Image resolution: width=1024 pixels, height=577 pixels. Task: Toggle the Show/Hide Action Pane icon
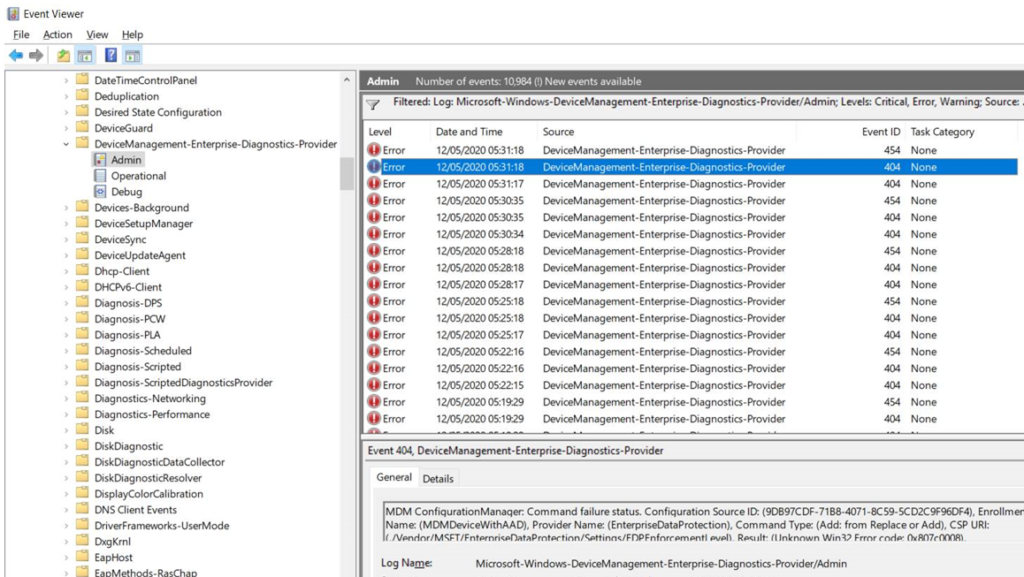pyautogui.click(x=133, y=55)
